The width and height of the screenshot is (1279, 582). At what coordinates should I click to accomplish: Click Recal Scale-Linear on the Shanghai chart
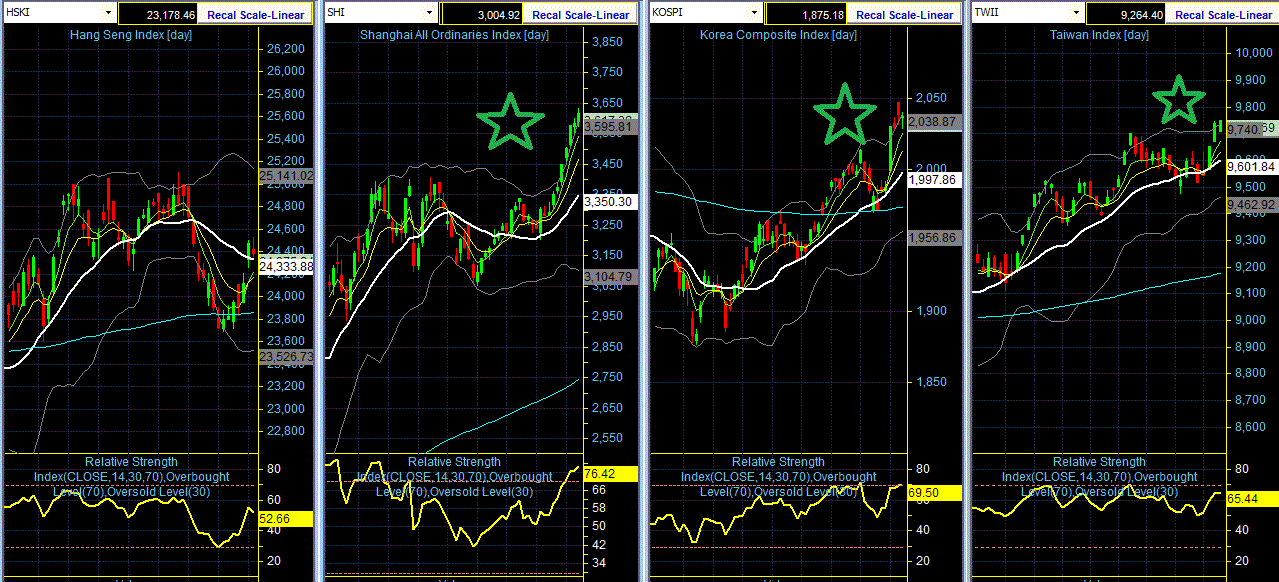(580, 14)
